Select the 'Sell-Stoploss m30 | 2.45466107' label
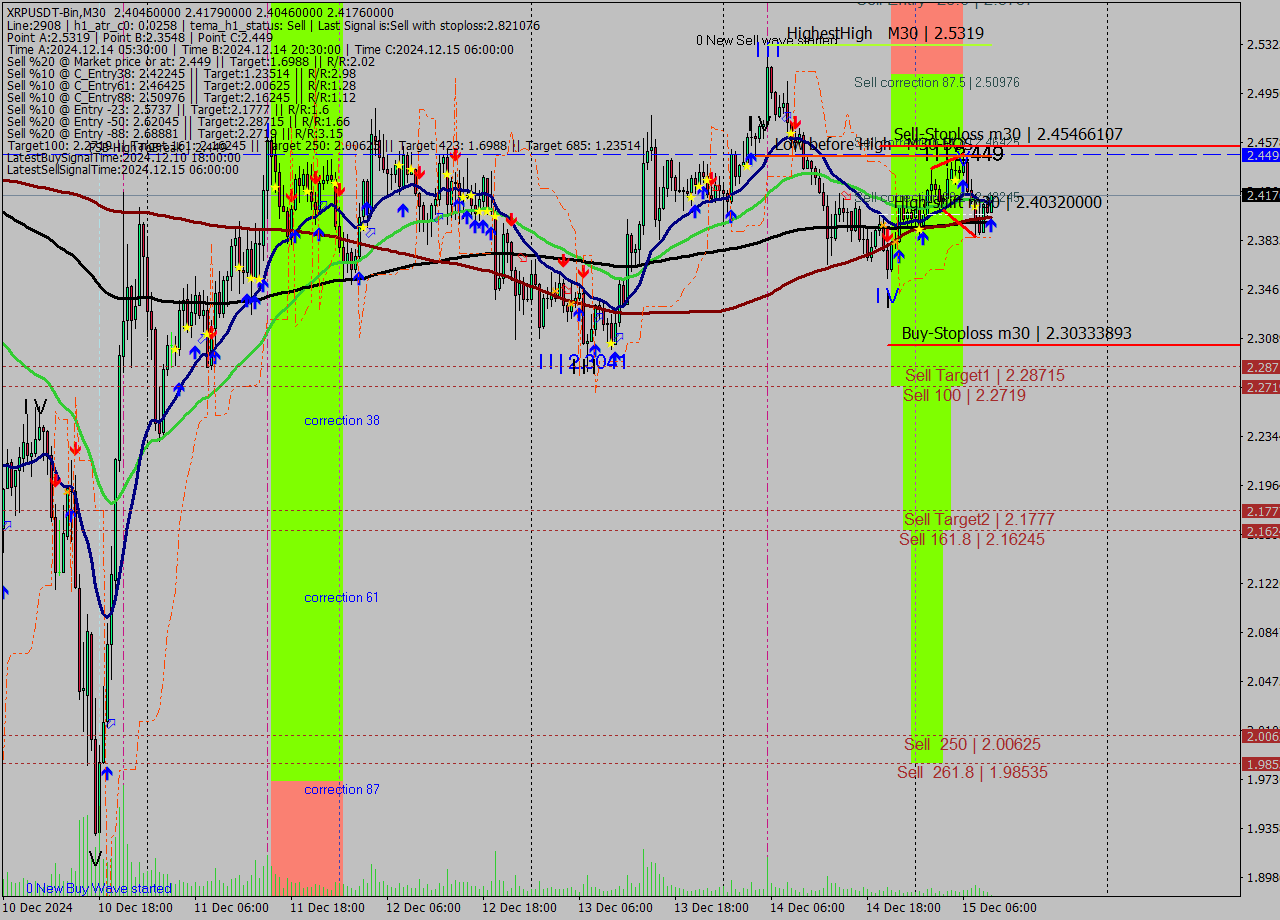 (x=1008, y=134)
